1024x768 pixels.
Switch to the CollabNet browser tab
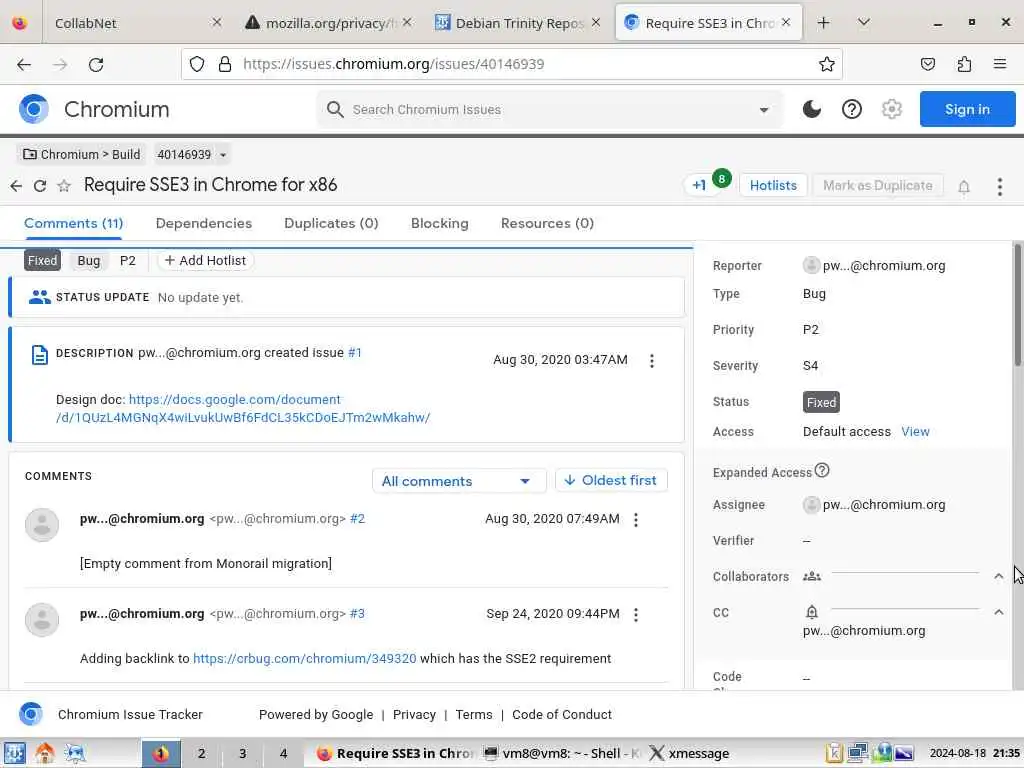click(x=136, y=23)
